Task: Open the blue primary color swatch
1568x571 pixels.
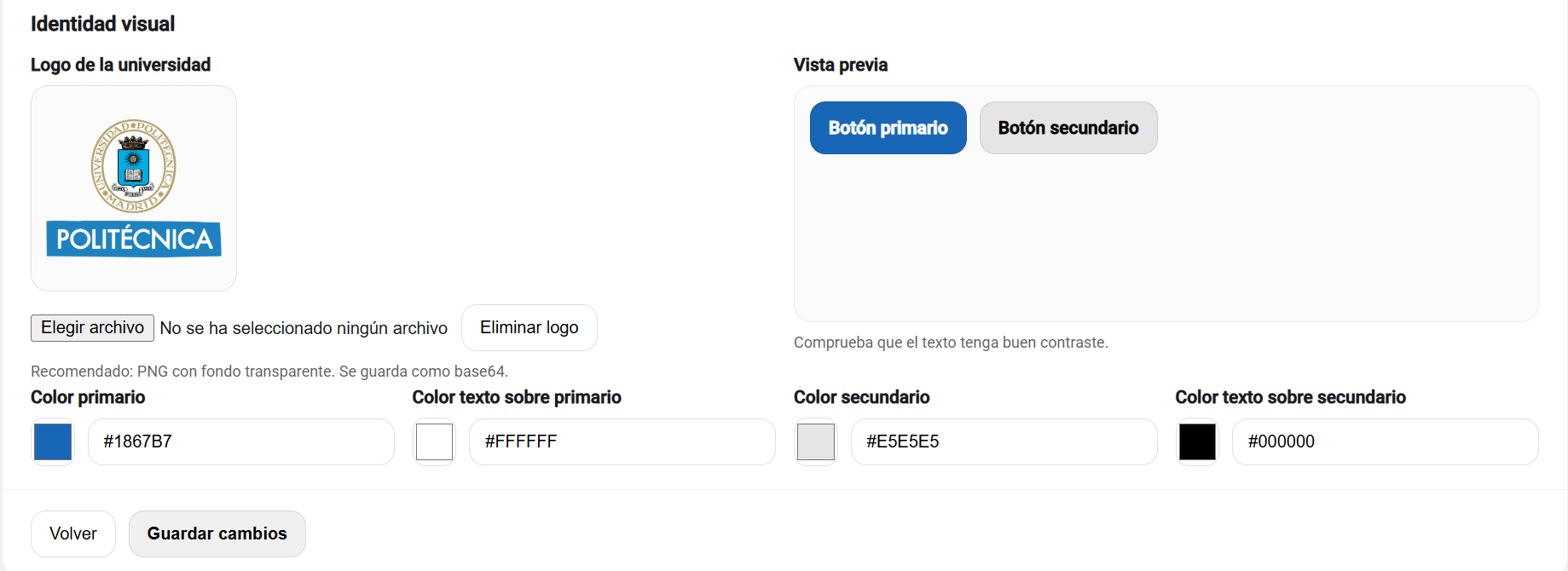Action: [x=53, y=442]
